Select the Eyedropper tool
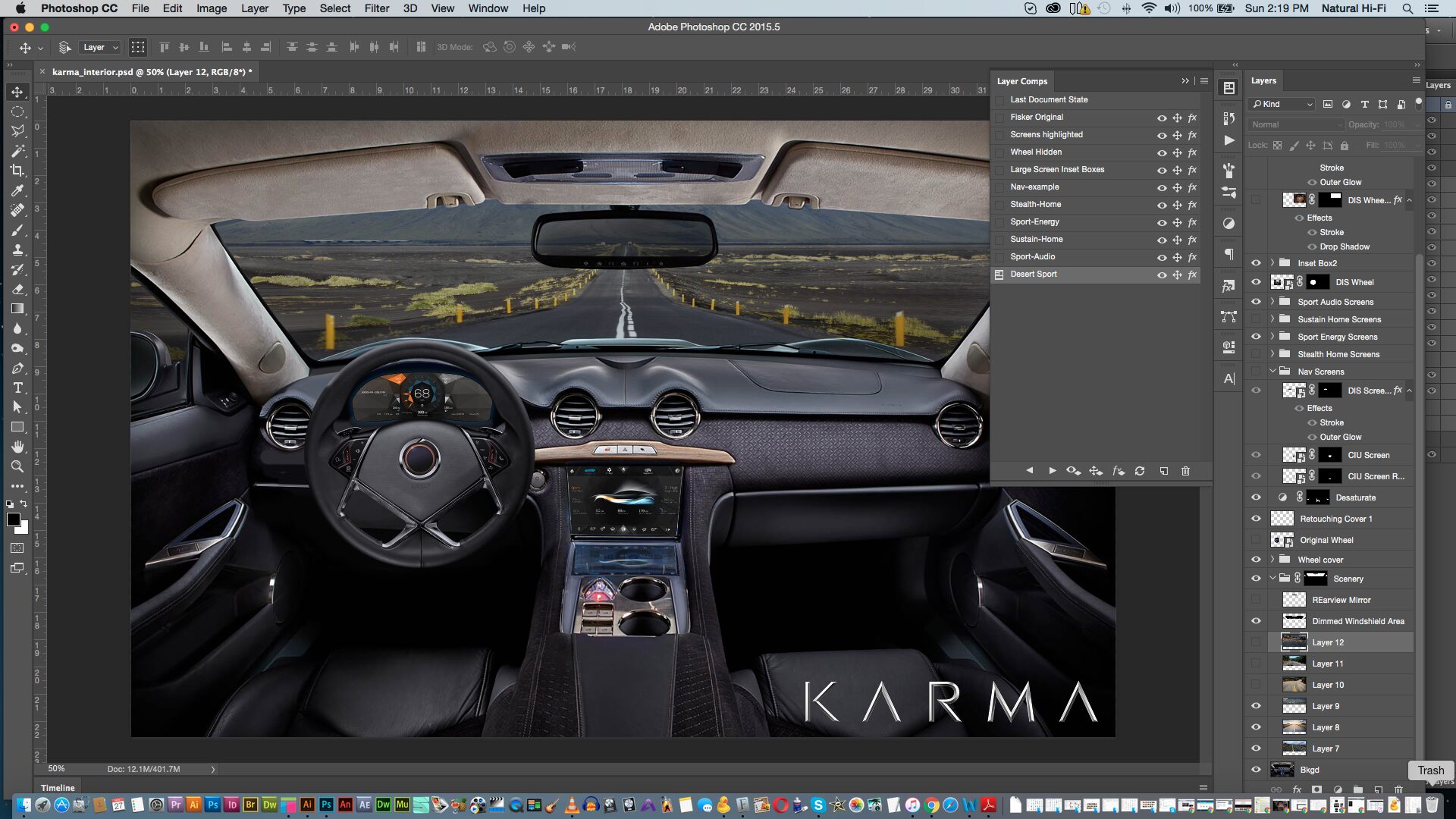This screenshot has width=1456, height=819. pos(17,190)
